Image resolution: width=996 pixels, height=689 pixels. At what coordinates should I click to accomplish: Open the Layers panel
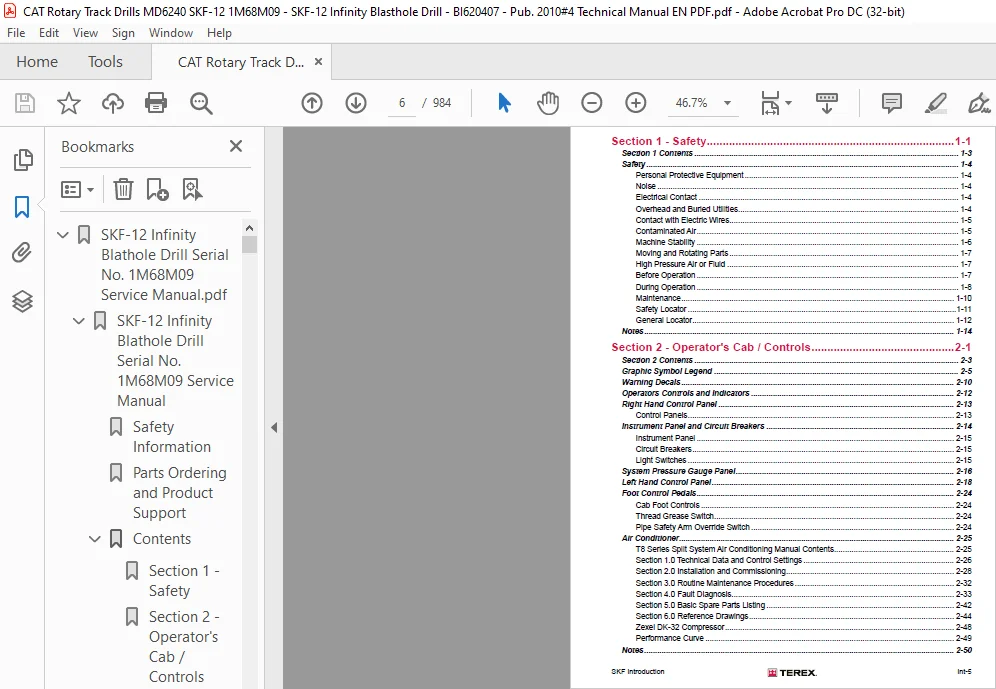22,301
